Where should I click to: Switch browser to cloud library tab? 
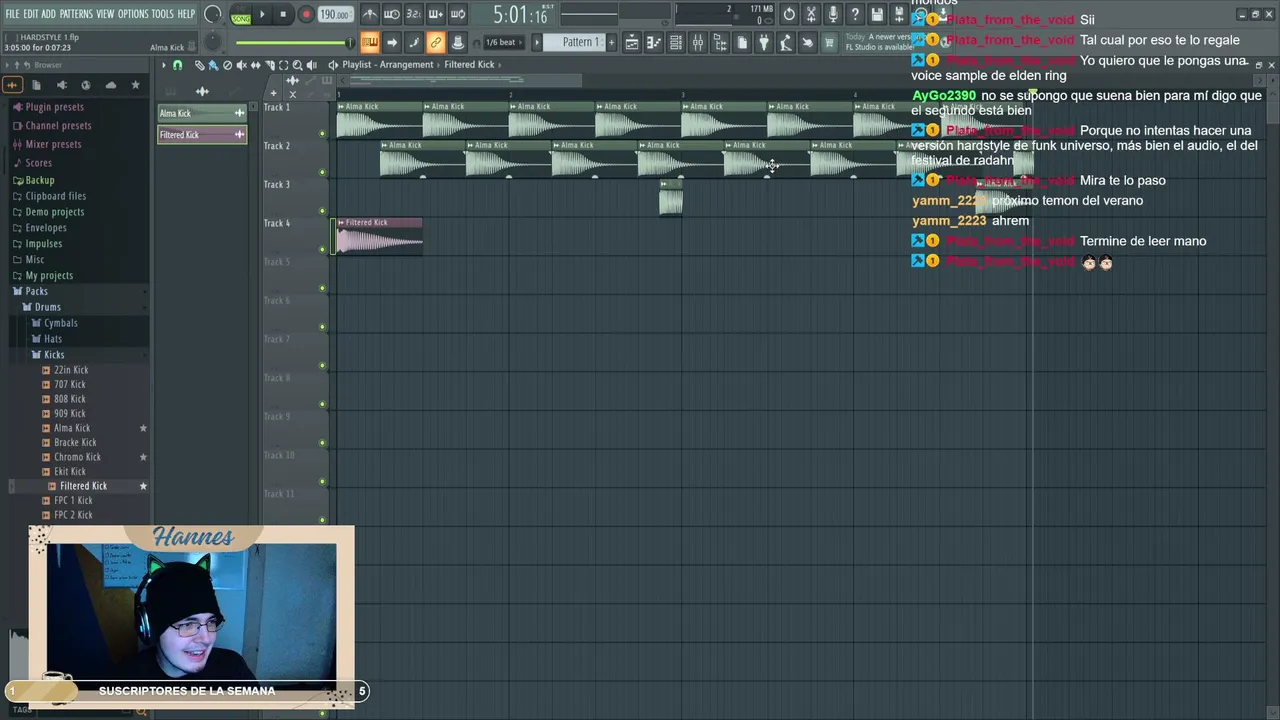click(110, 85)
